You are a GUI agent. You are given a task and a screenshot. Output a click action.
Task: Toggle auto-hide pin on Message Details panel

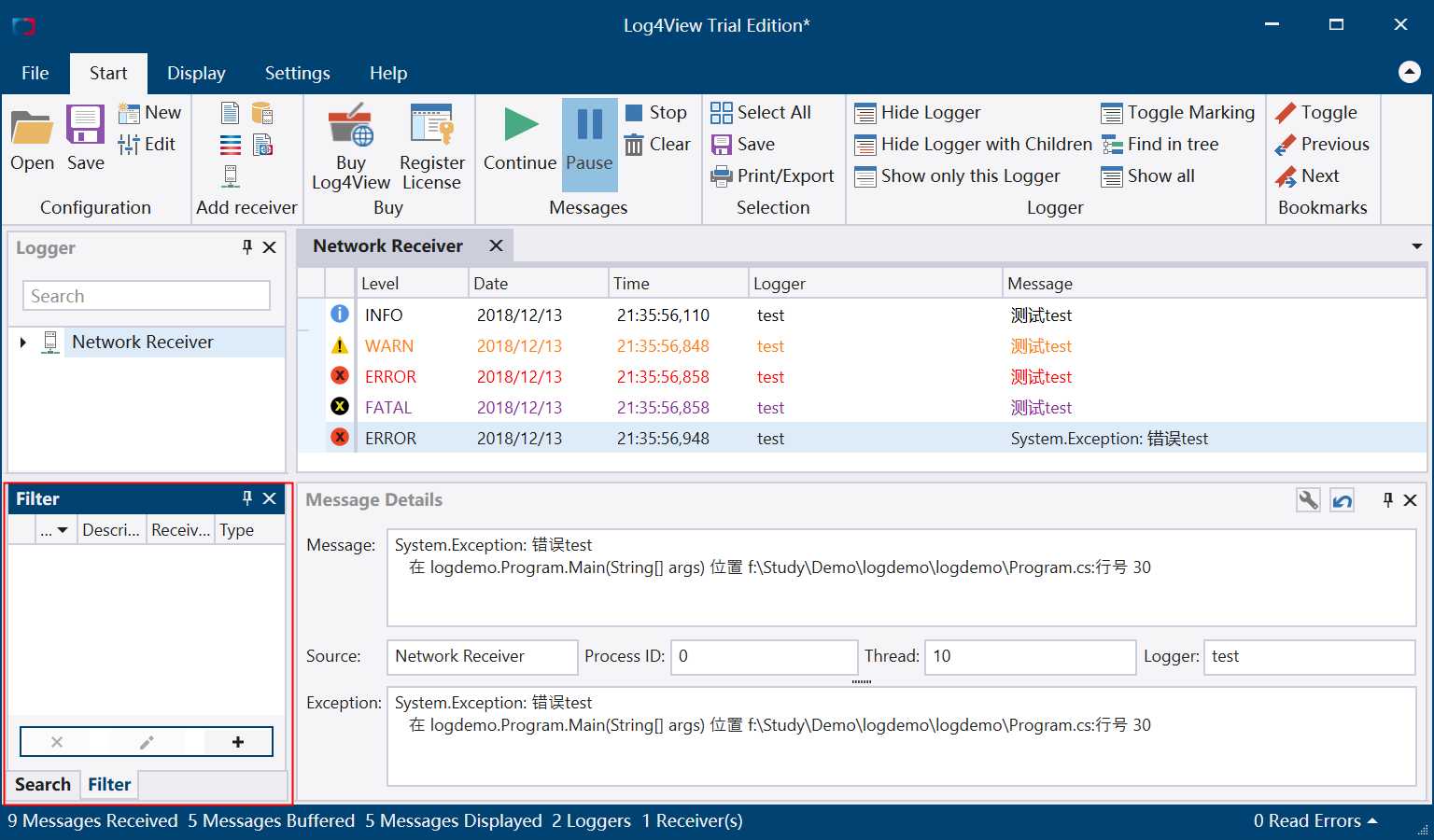pyautogui.click(x=1388, y=500)
